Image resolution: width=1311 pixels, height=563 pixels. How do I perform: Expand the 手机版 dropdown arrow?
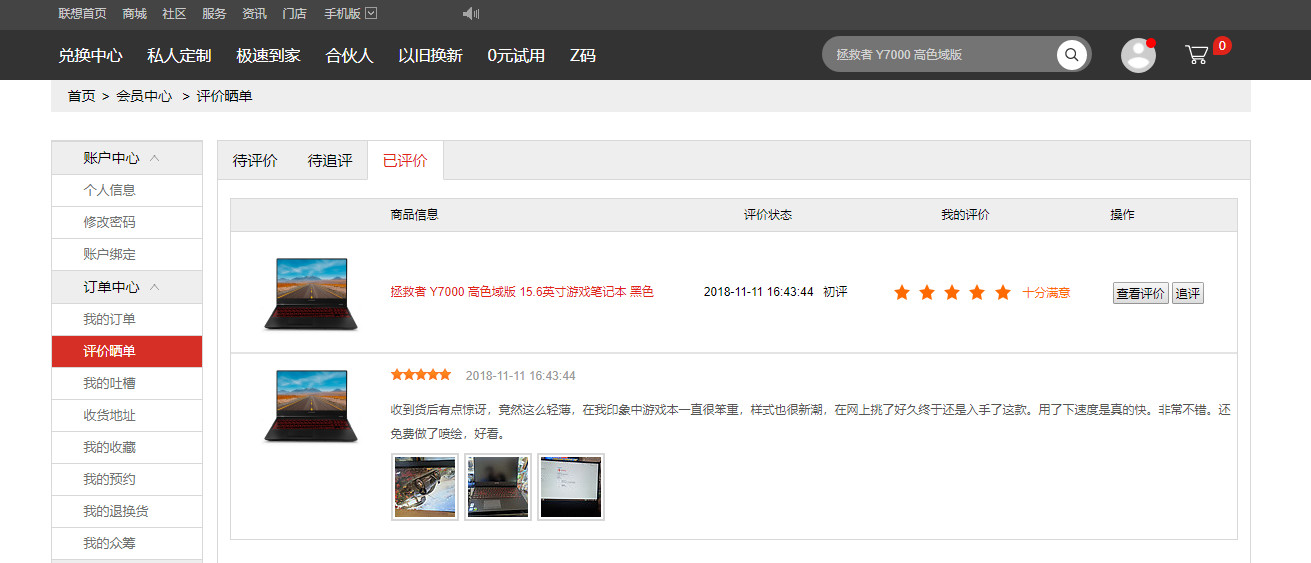(371, 14)
